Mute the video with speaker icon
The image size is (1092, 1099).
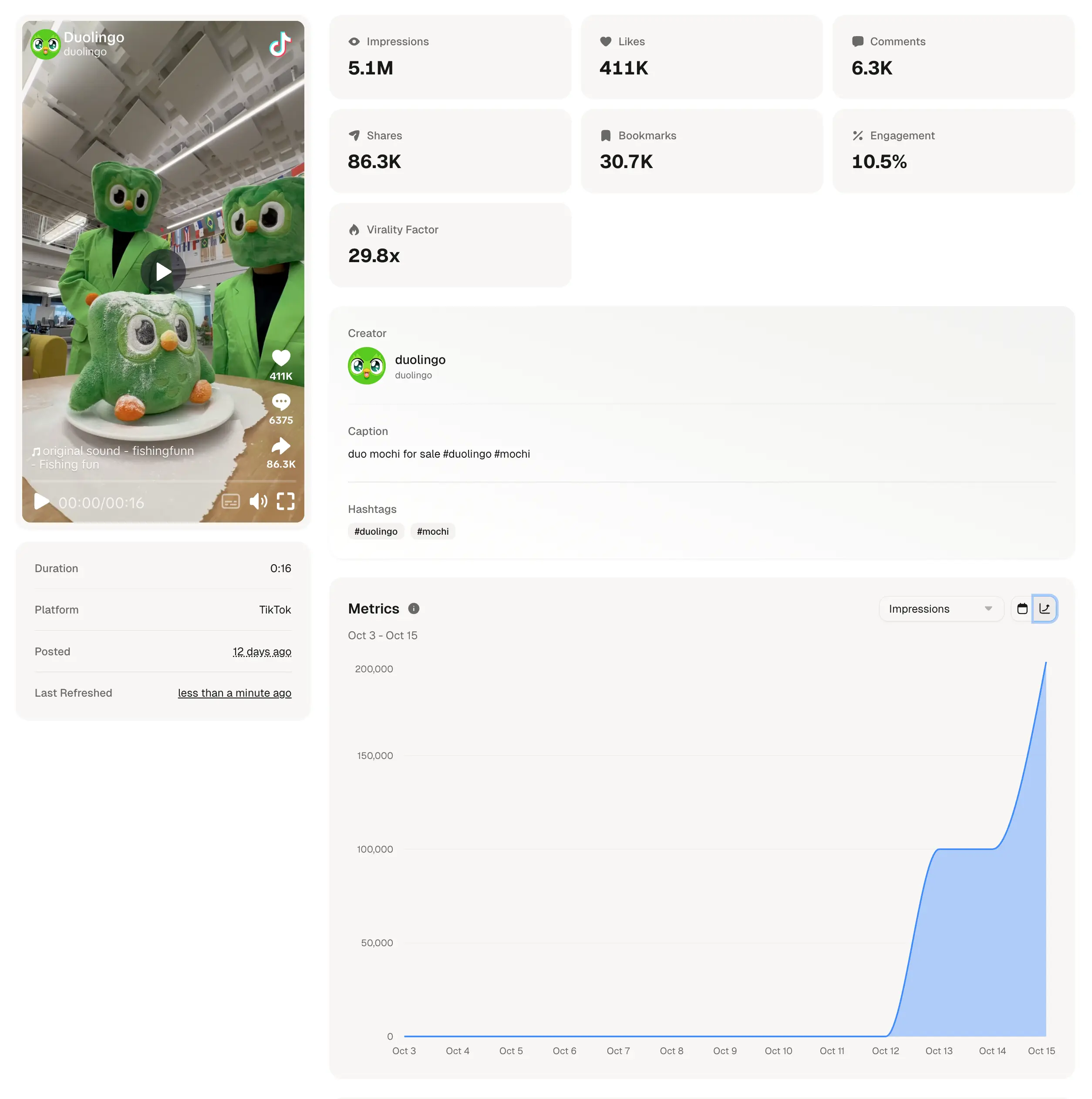coord(258,501)
